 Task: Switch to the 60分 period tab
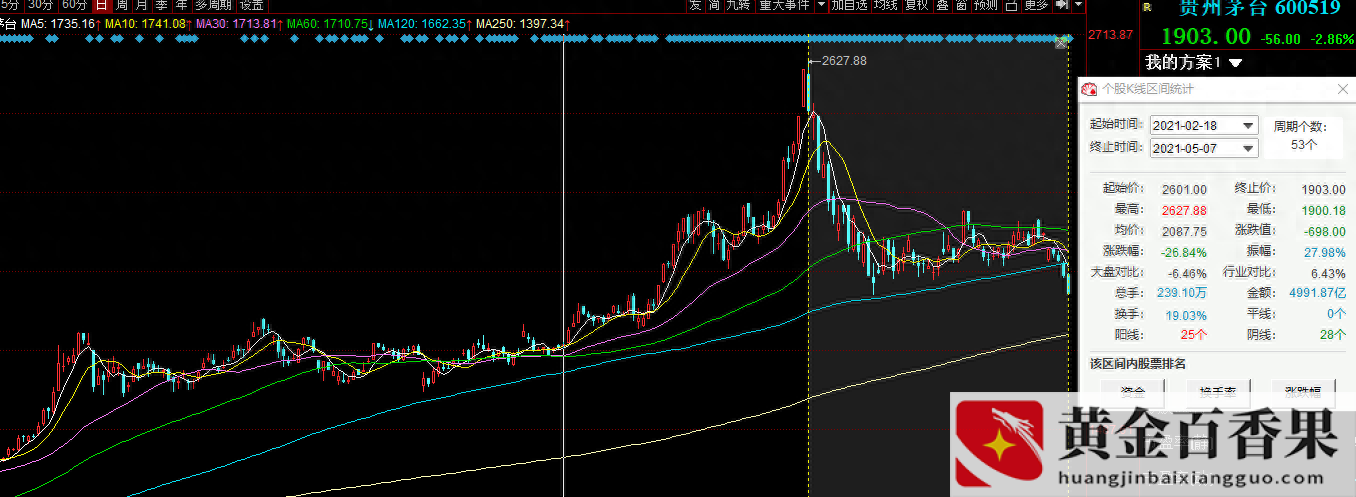pyautogui.click(x=74, y=5)
